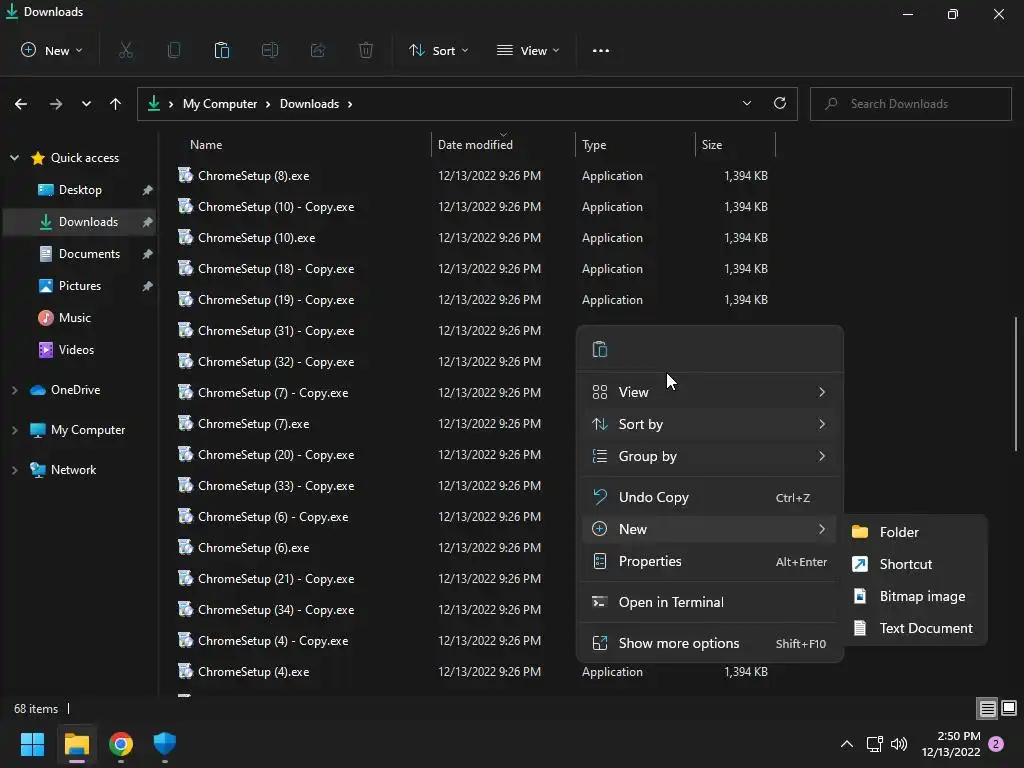Screen dimensions: 1024x768
Task: Open Sort by submenu in context menu
Action: tap(709, 424)
